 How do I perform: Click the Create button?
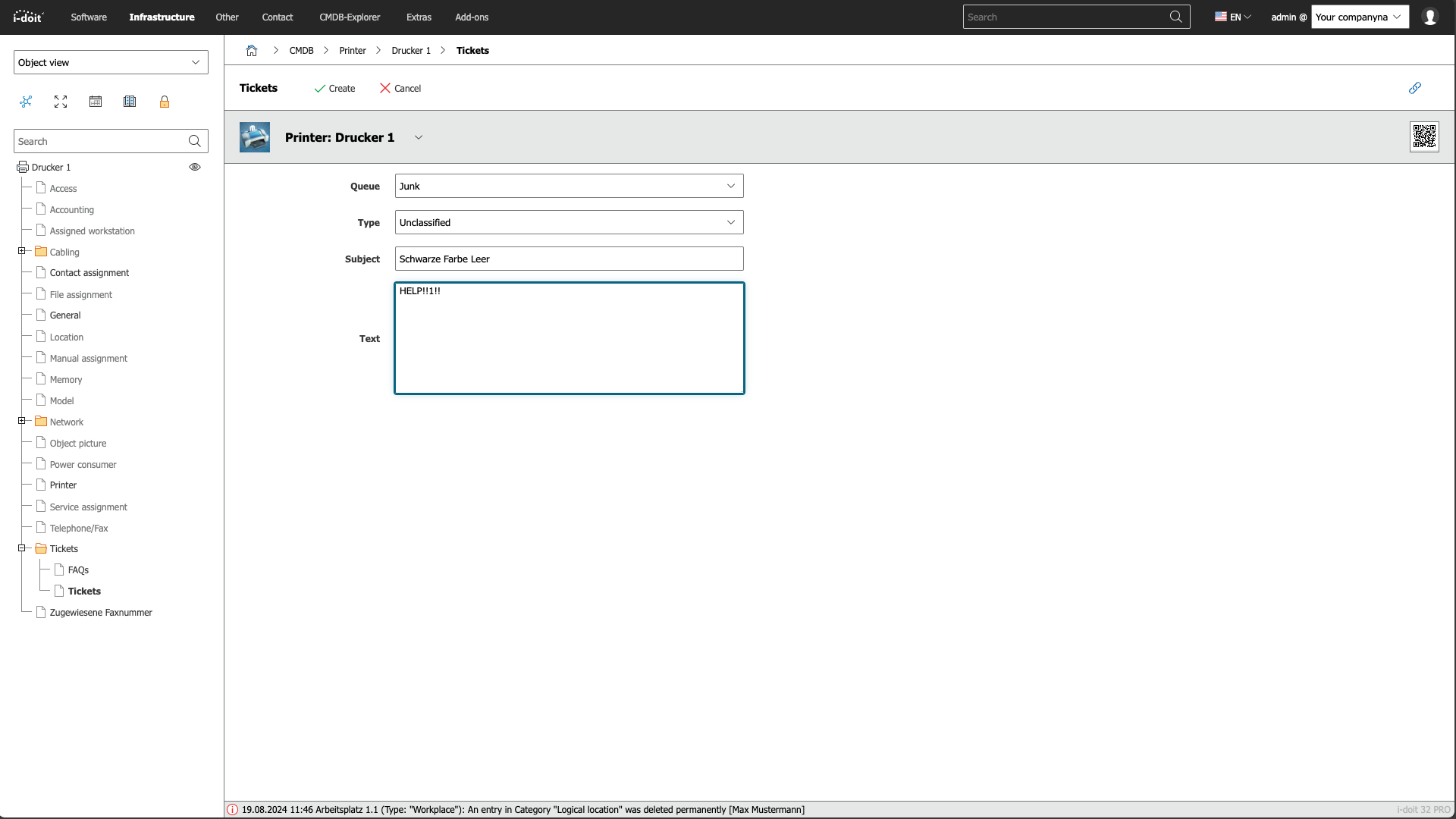tap(334, 89)
